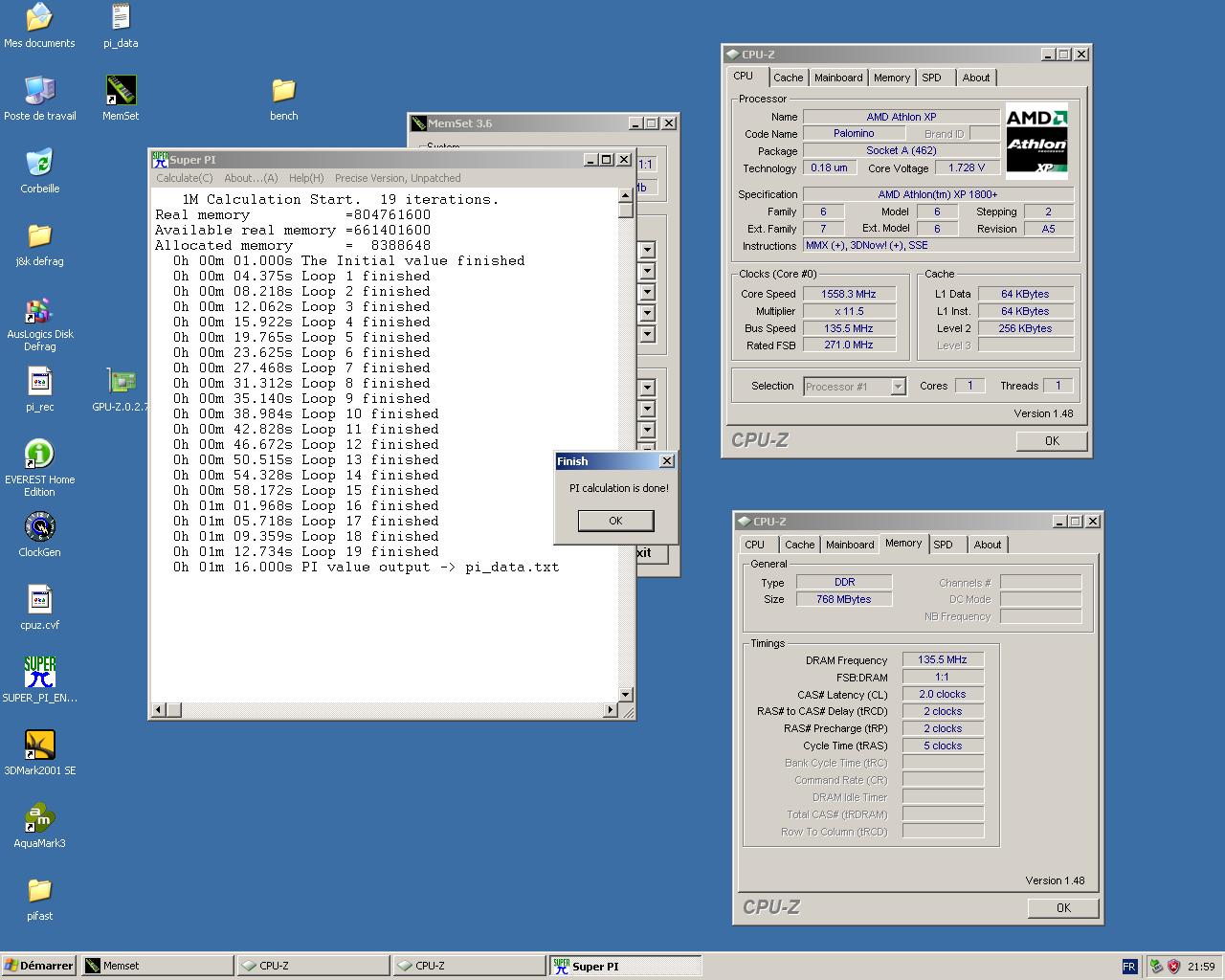Switch to Mainboard tab in upper CPU-Z
1225x980 pixels.
point(838,78)
